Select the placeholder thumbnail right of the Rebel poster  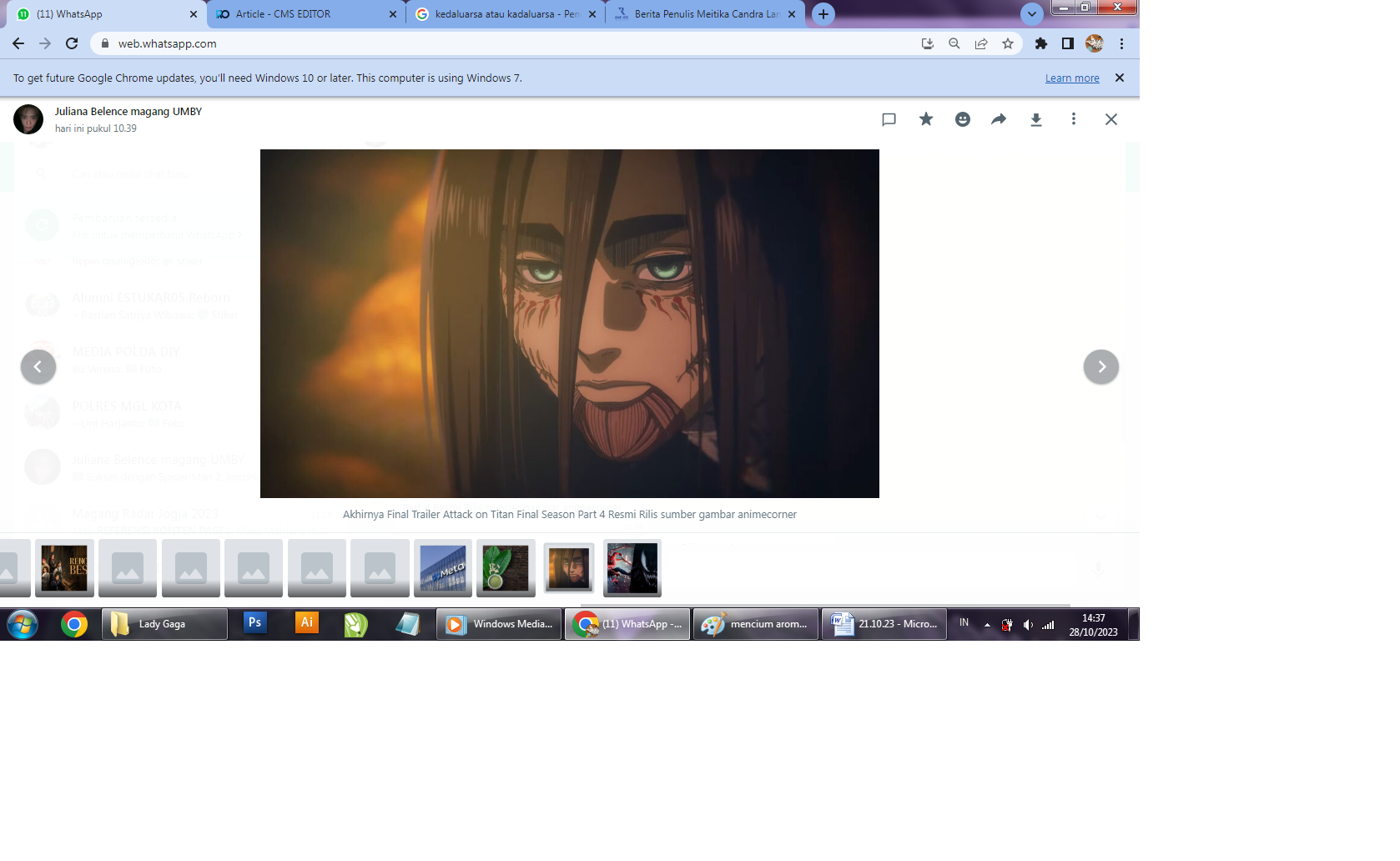pyautogui.click(x=128, y=568)
